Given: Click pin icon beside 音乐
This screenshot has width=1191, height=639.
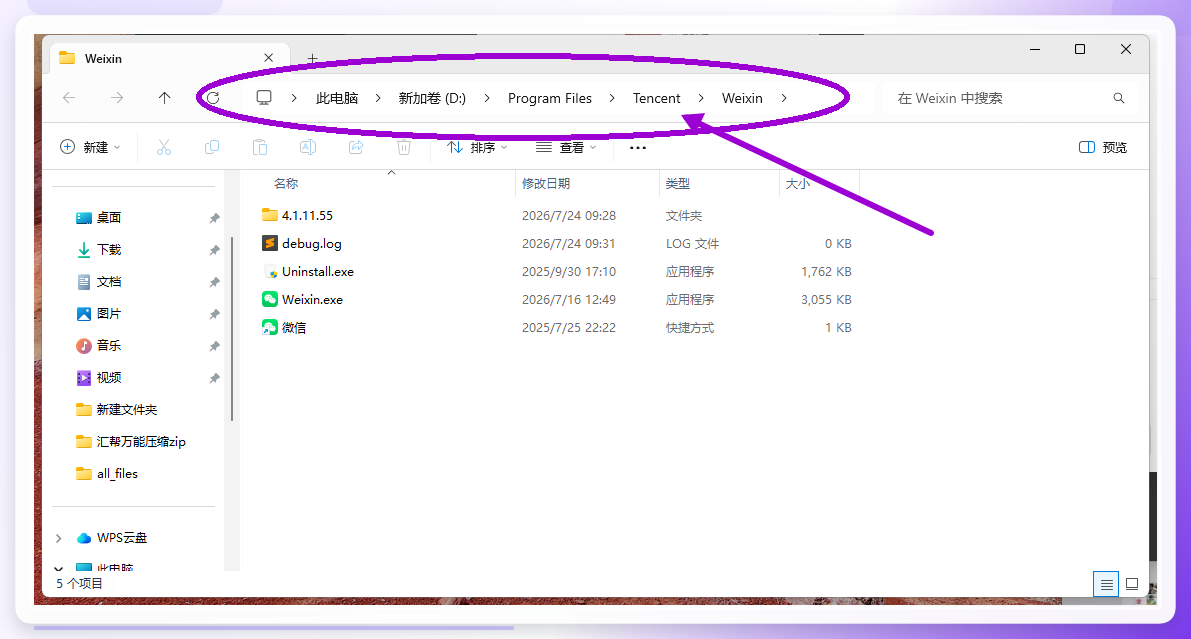Looking at the screenshot, I should [x=214, y=346].
